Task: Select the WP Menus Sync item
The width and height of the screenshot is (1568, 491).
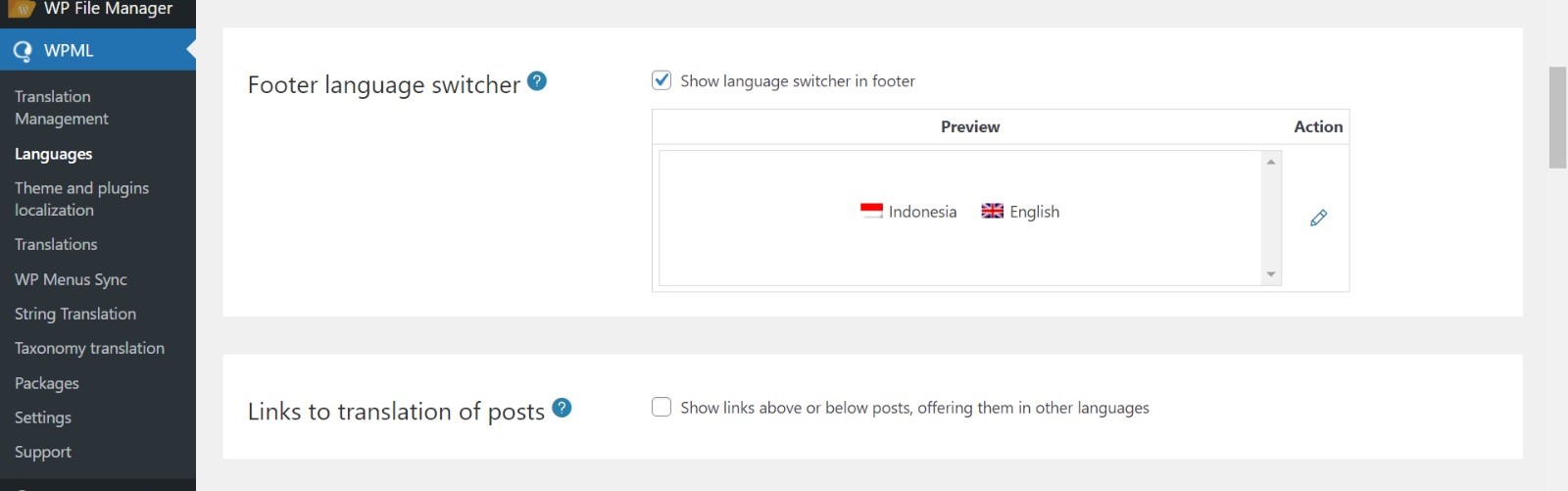Action: (71, 279)
